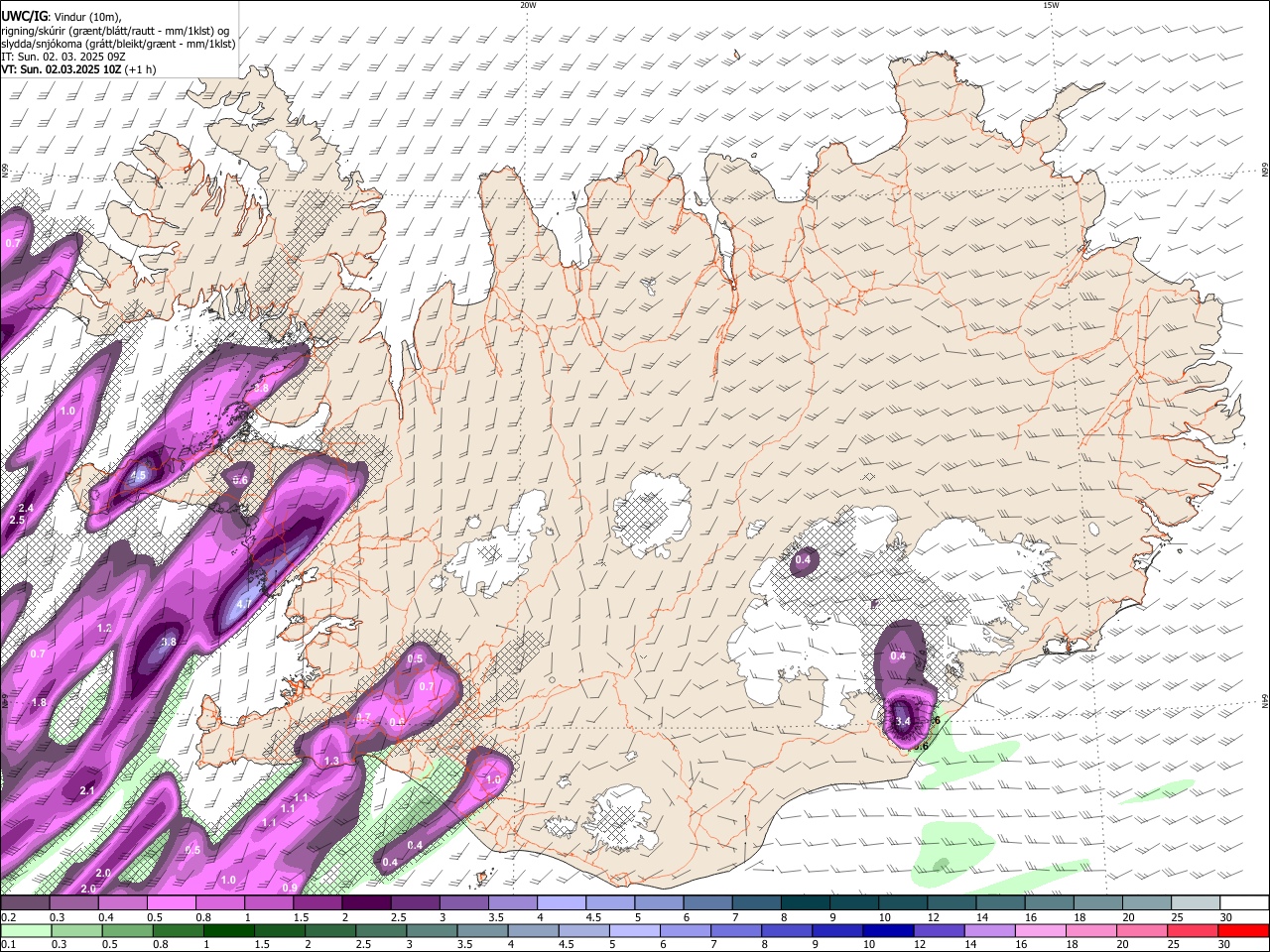Select the dusky mauve 0.2–0.3 swatch, upper row
Image resolution: width=1270 pixels, height=952 pixels.
tap(26, 903)
